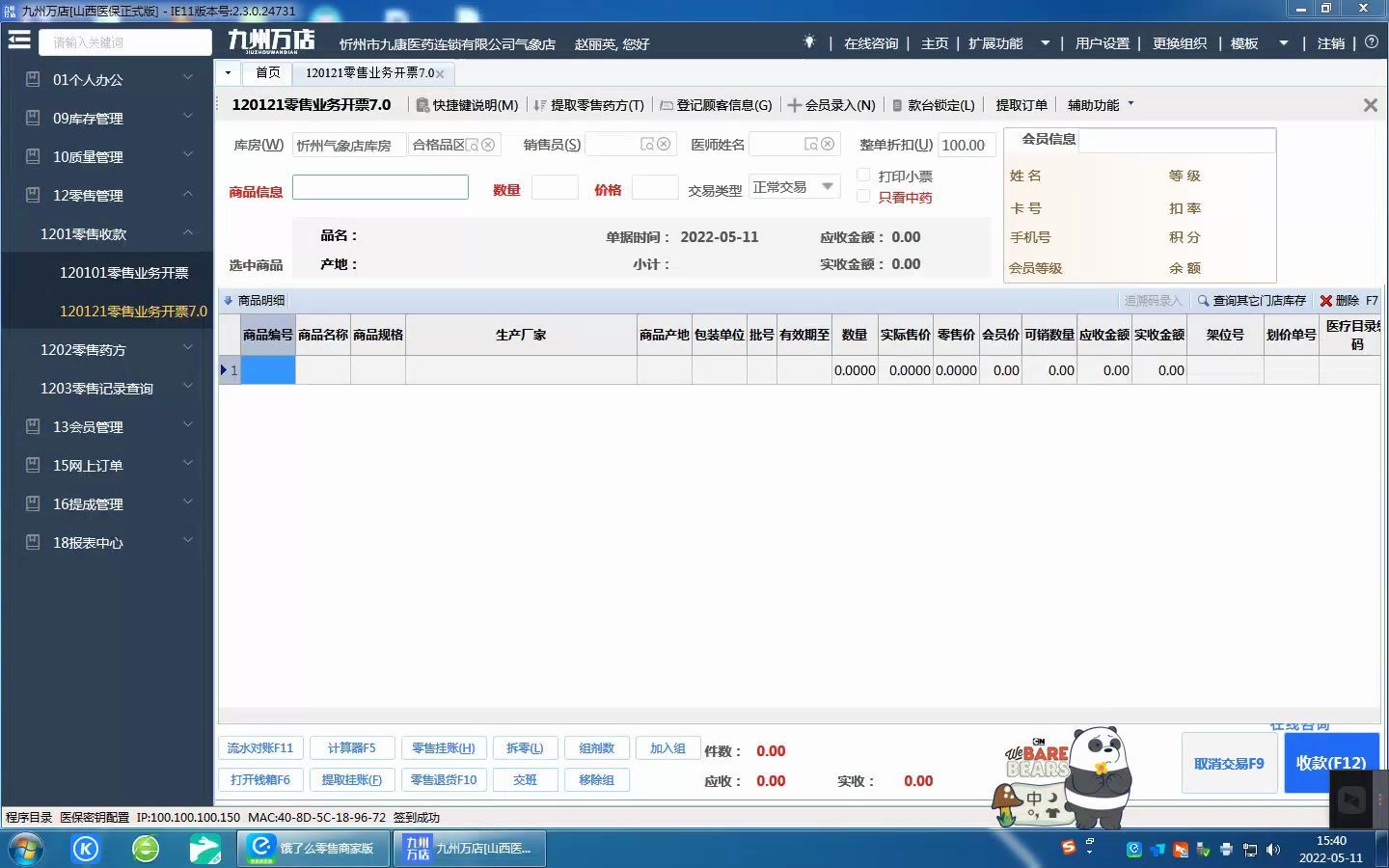Image resolution: width=1389 pixels, height=868 pixels.
Task: Open the help question mark icon
Action: pos(1372,42)
